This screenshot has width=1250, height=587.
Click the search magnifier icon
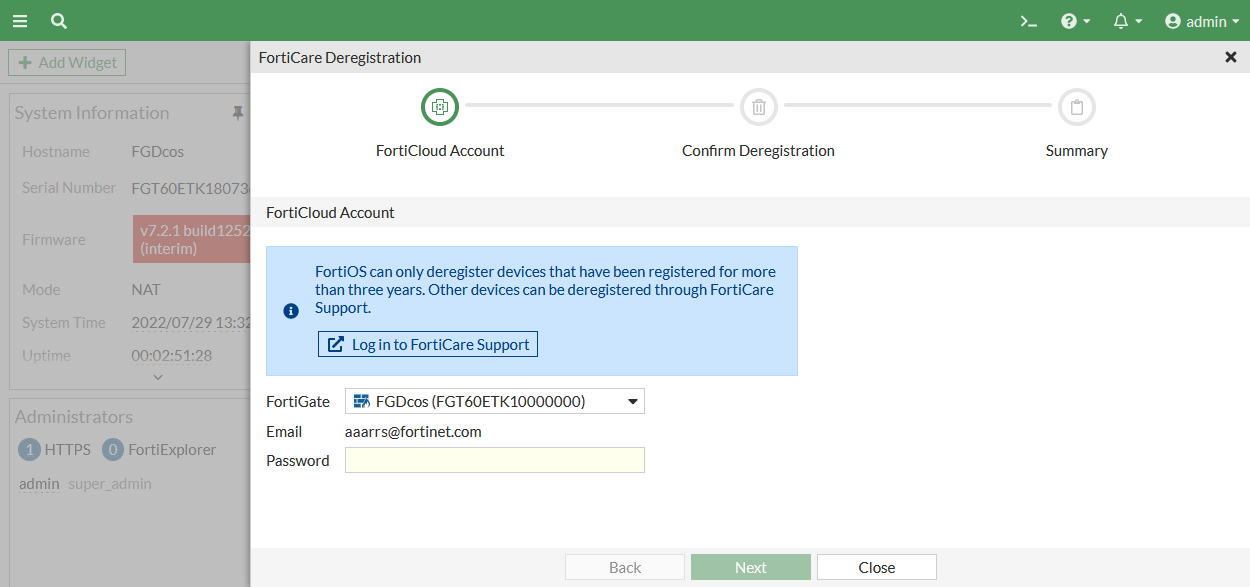[x=59, y=20]
